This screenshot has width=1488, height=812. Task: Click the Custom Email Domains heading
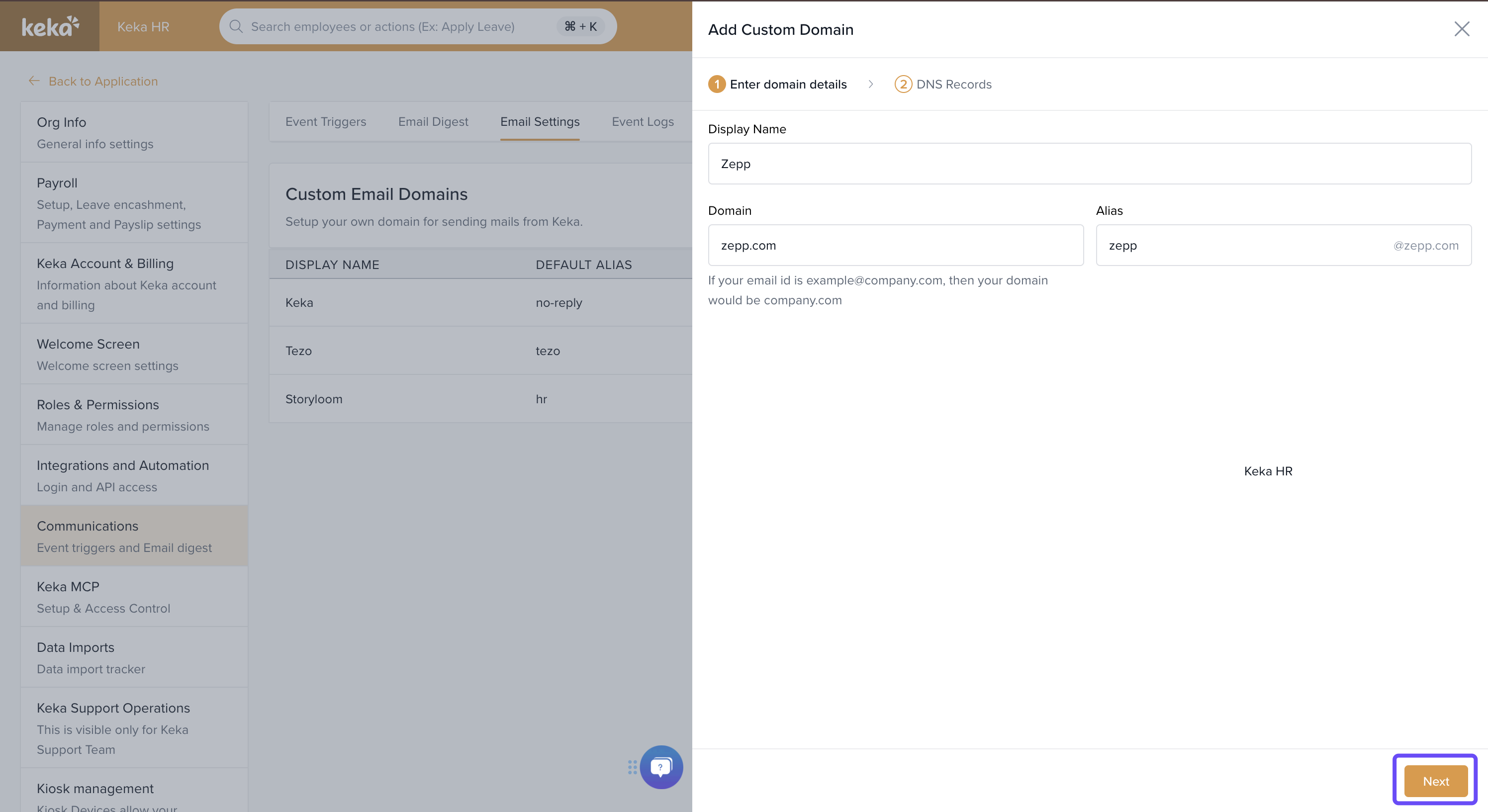pos(376,194)
